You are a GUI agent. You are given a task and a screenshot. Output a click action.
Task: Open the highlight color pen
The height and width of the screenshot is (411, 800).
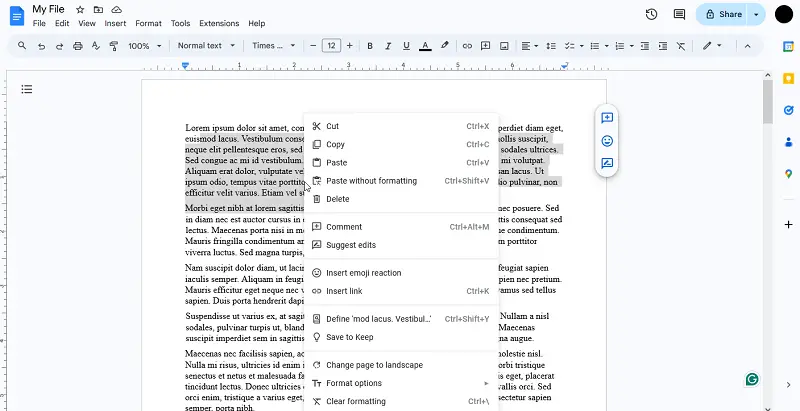(x=444, y=45)
